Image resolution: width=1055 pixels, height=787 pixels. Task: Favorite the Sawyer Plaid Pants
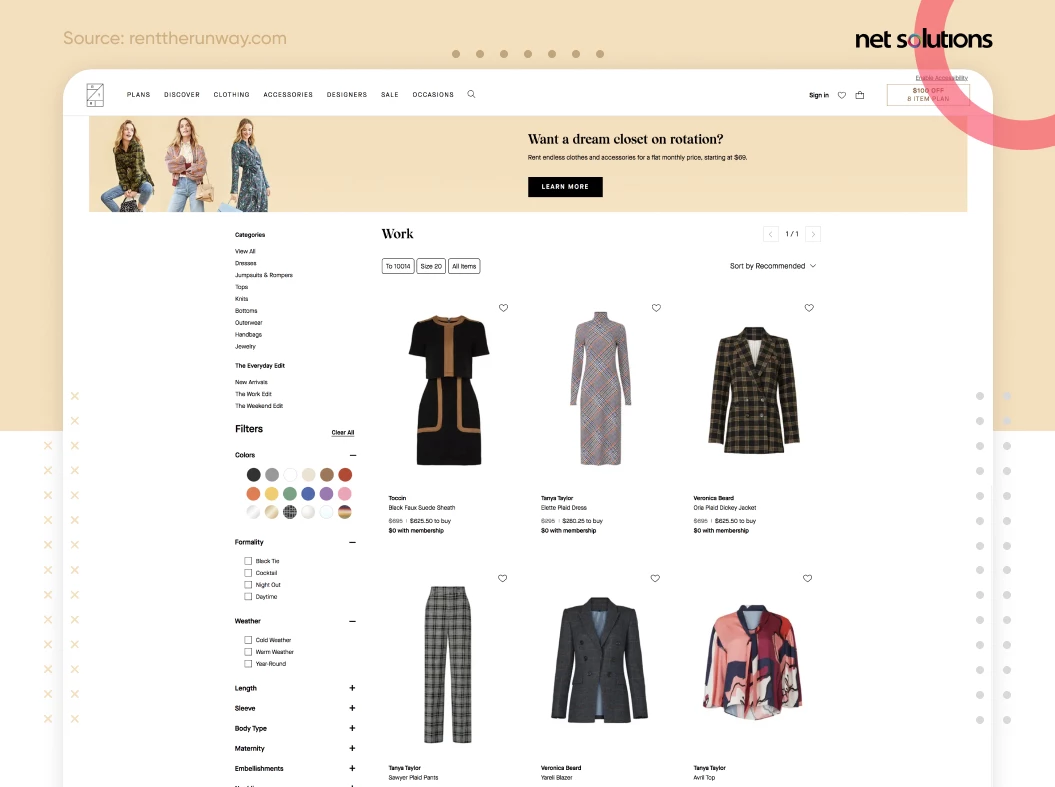(x=503, y=578)
